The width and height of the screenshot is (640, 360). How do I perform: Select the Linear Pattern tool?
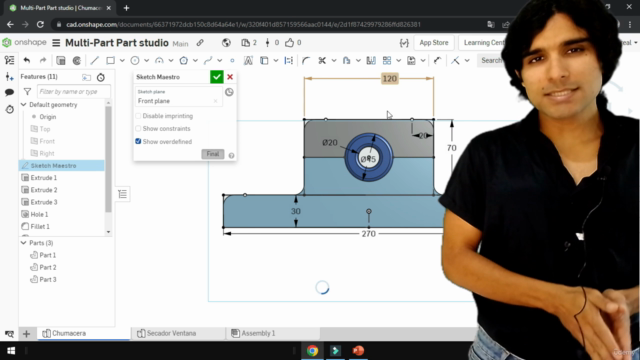click(x=387, y=60)
